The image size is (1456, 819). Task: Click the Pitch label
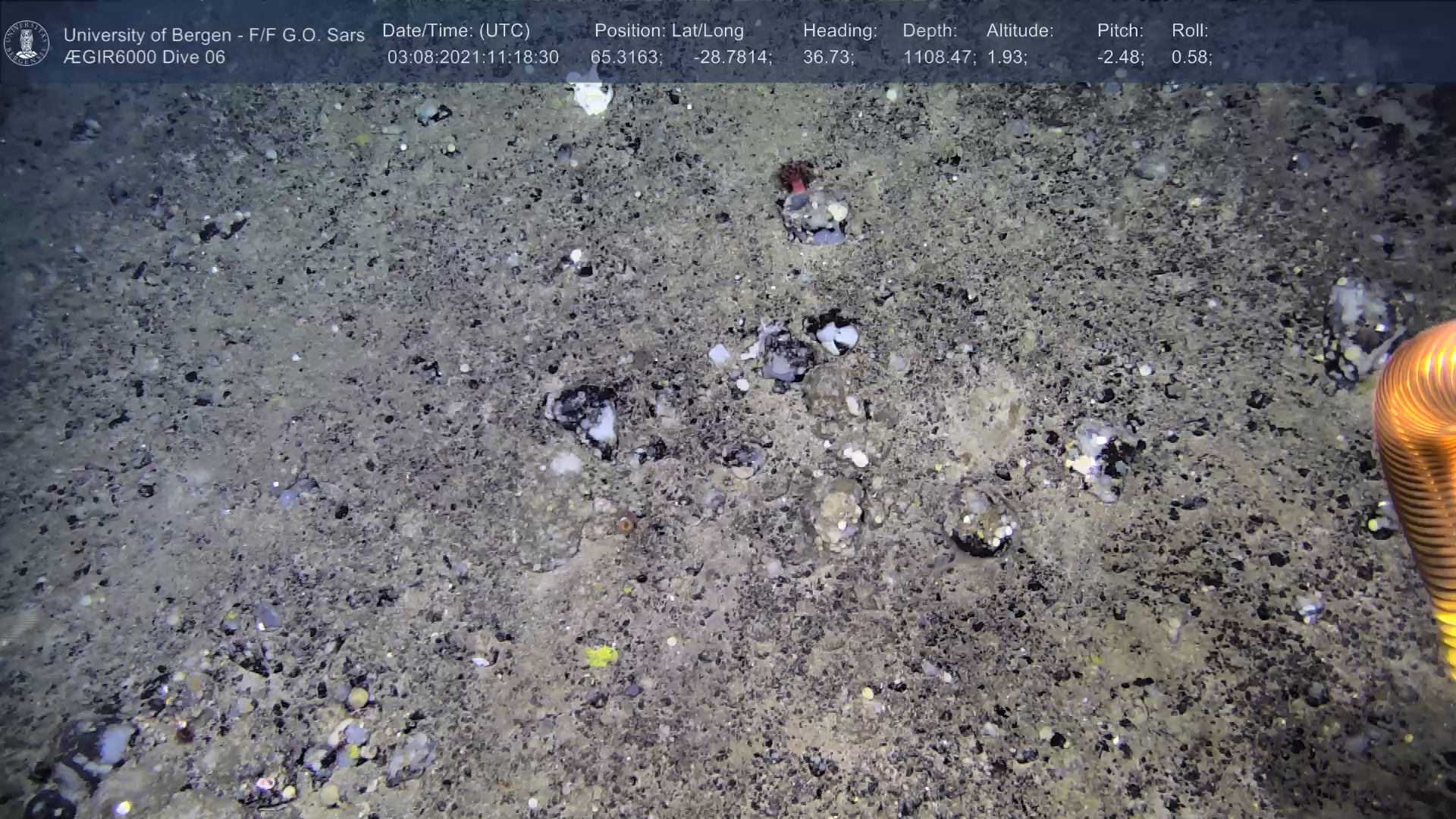(x=1120, y=31)
